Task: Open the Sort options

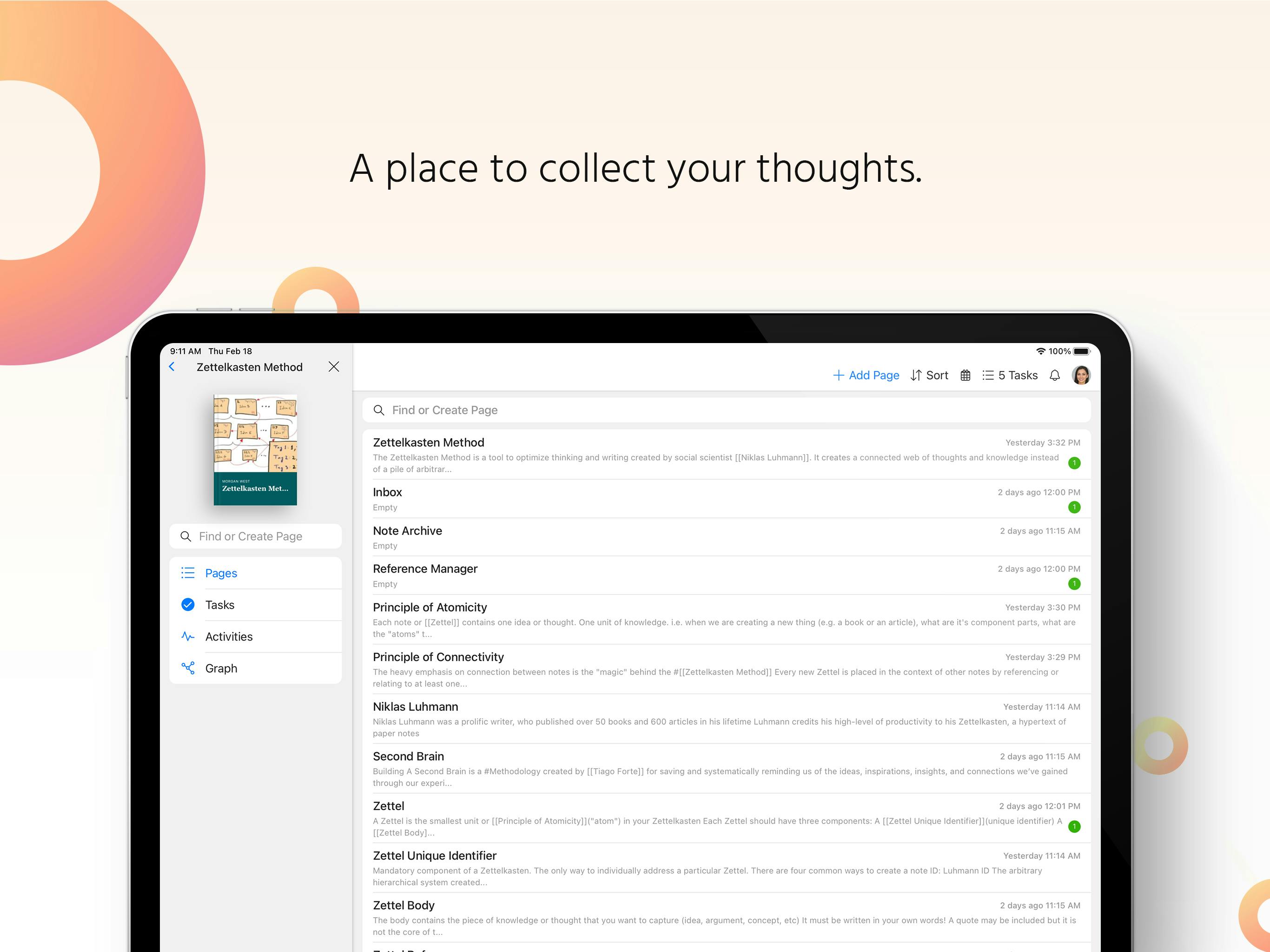Action: point(929,376)
